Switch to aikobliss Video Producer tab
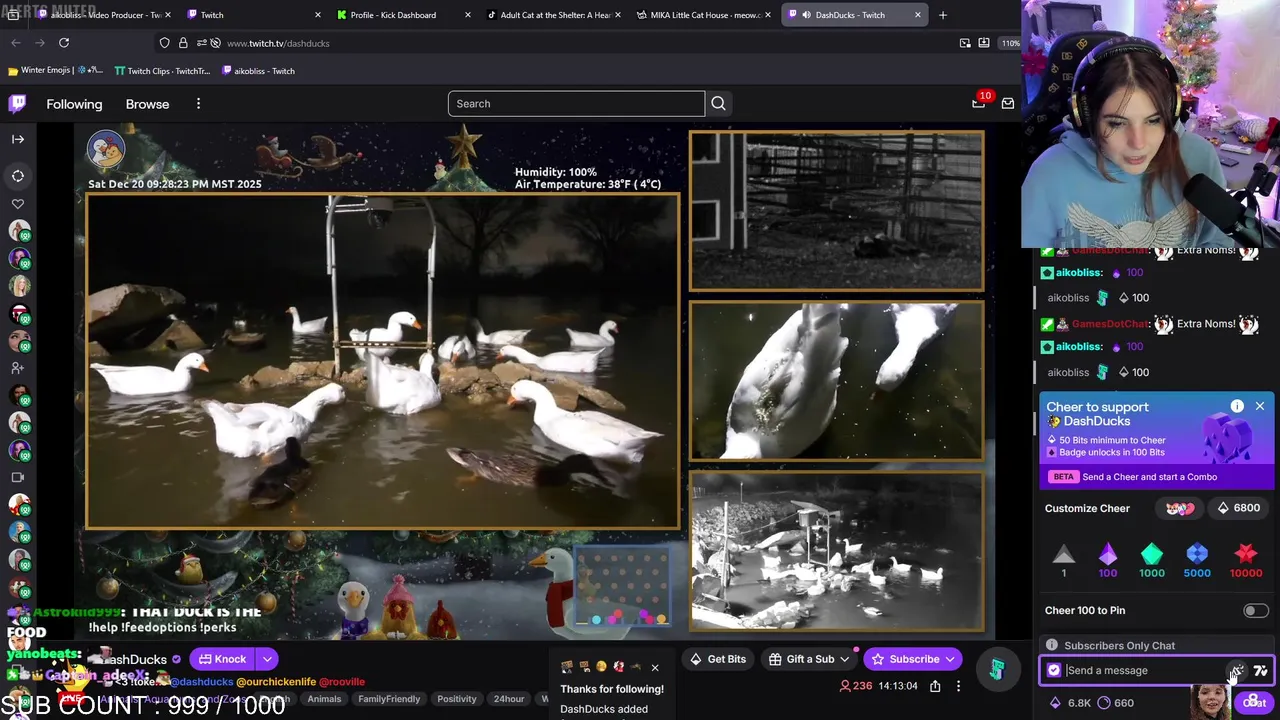Image resolution: width=1280 pixels, height=720 pixels. click(x=105, y=15)
